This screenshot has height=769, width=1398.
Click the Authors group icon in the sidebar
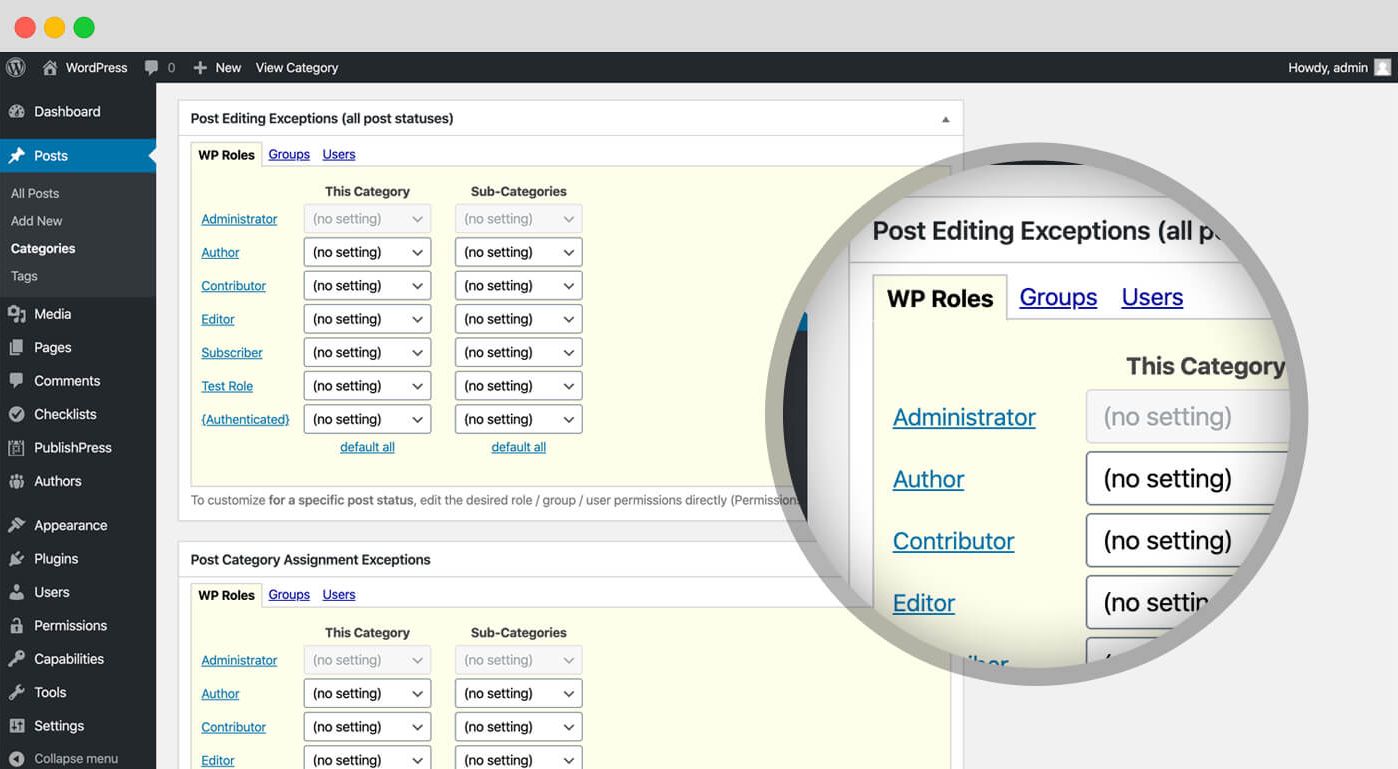(17, 481)
